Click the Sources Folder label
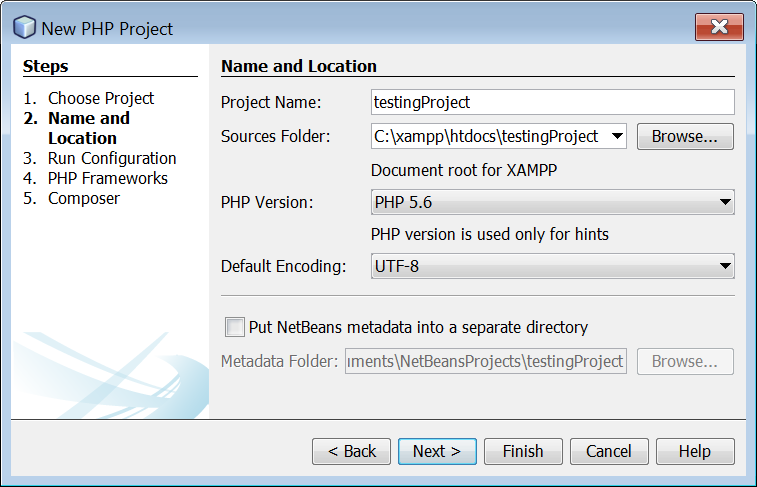Image resolution: width=757 pixels, height=487 pixels. [276, 137]
